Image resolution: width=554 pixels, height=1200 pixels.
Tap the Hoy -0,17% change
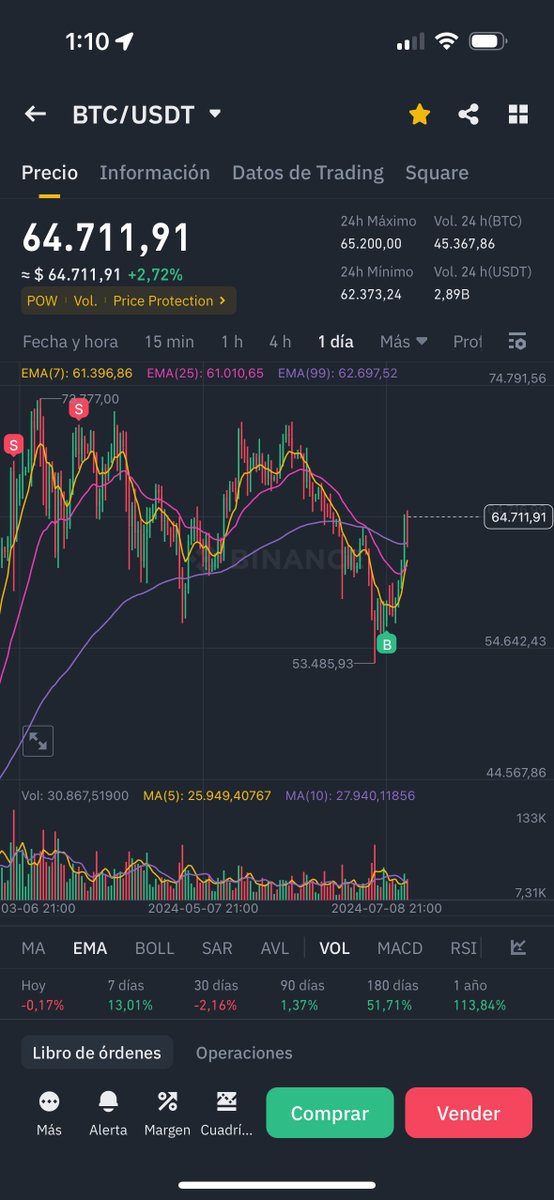(44, 995)
